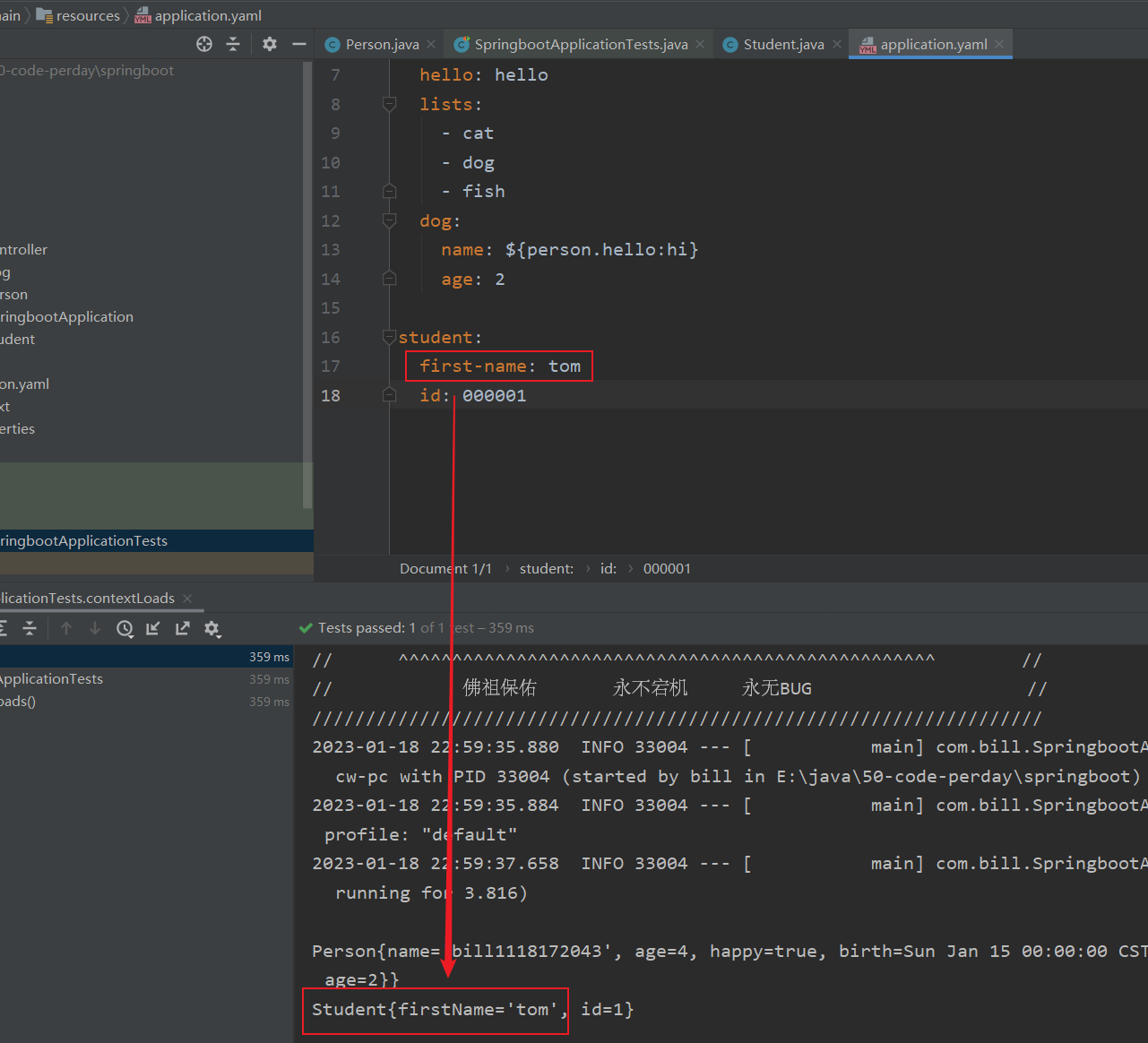Open the SpringbootApplicationTests.java tab
Image resolution: width=1148 pixels, height=1043 pixels.
pyautogui.click(x=581, y=45)
